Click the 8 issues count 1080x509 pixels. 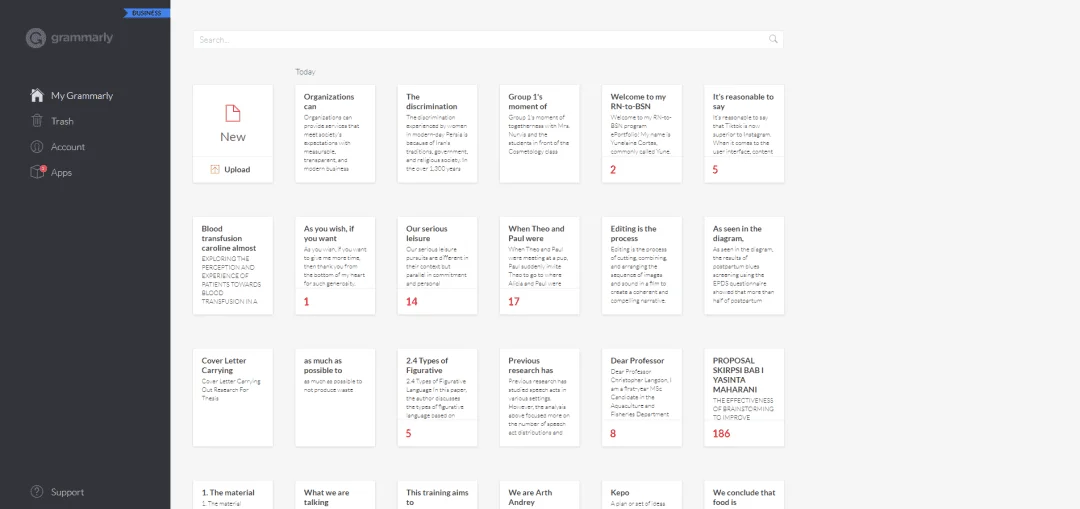click(613, 434)
